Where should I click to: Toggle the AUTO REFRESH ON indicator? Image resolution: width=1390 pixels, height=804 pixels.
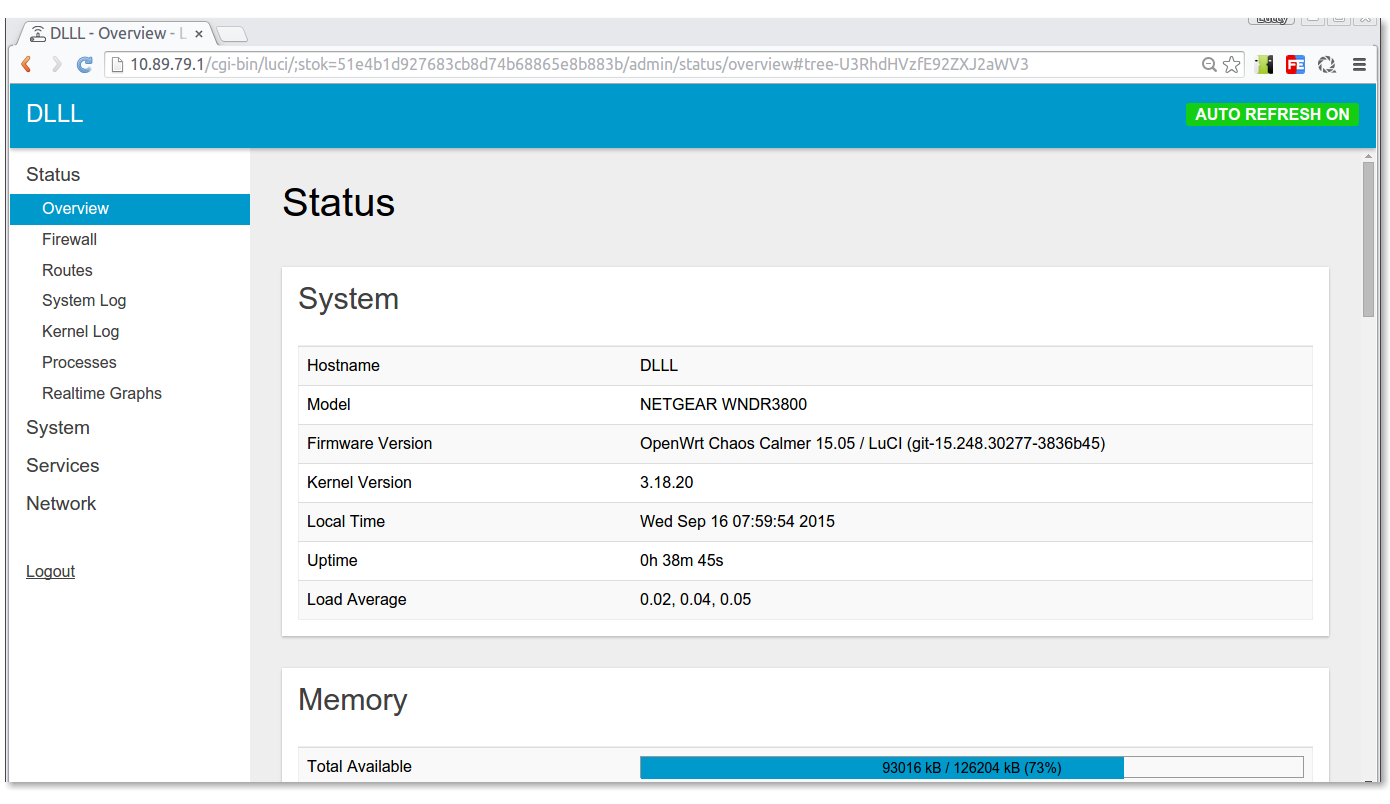1272,115
